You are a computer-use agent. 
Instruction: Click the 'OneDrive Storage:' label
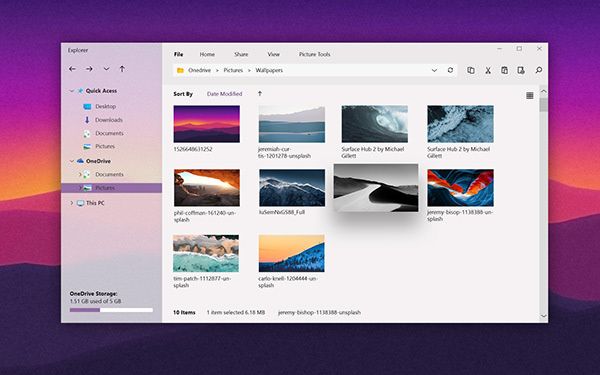pos(93,294)
